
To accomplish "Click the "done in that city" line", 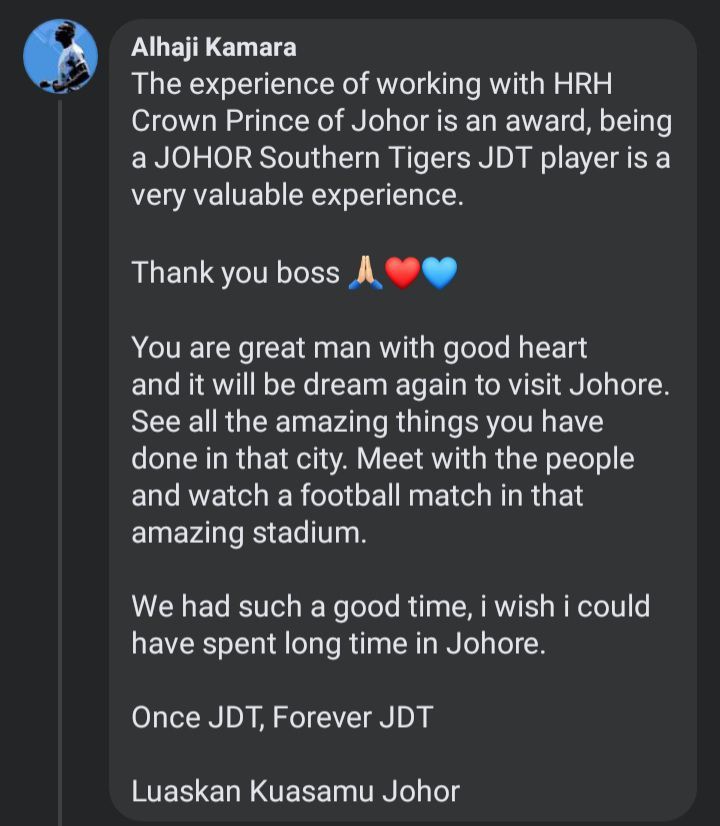I will click(382, 458).
